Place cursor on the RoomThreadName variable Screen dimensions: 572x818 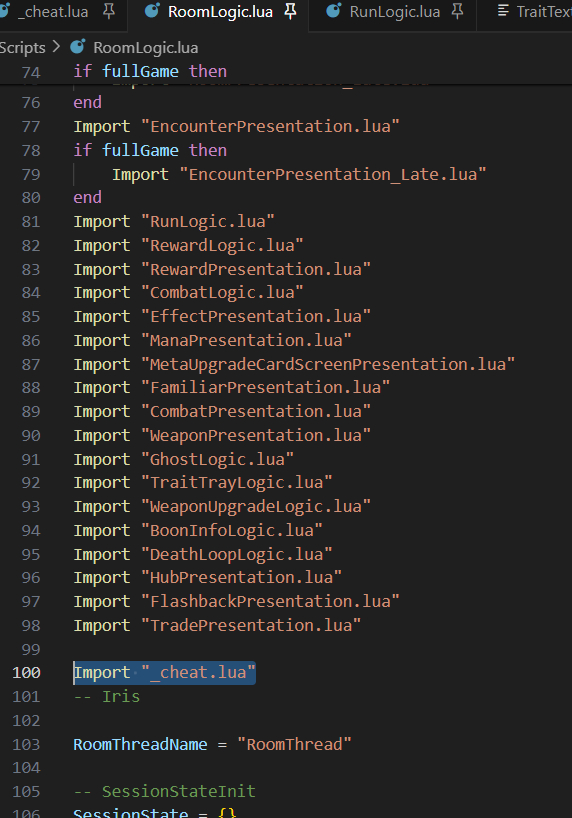tap(140, 744)
